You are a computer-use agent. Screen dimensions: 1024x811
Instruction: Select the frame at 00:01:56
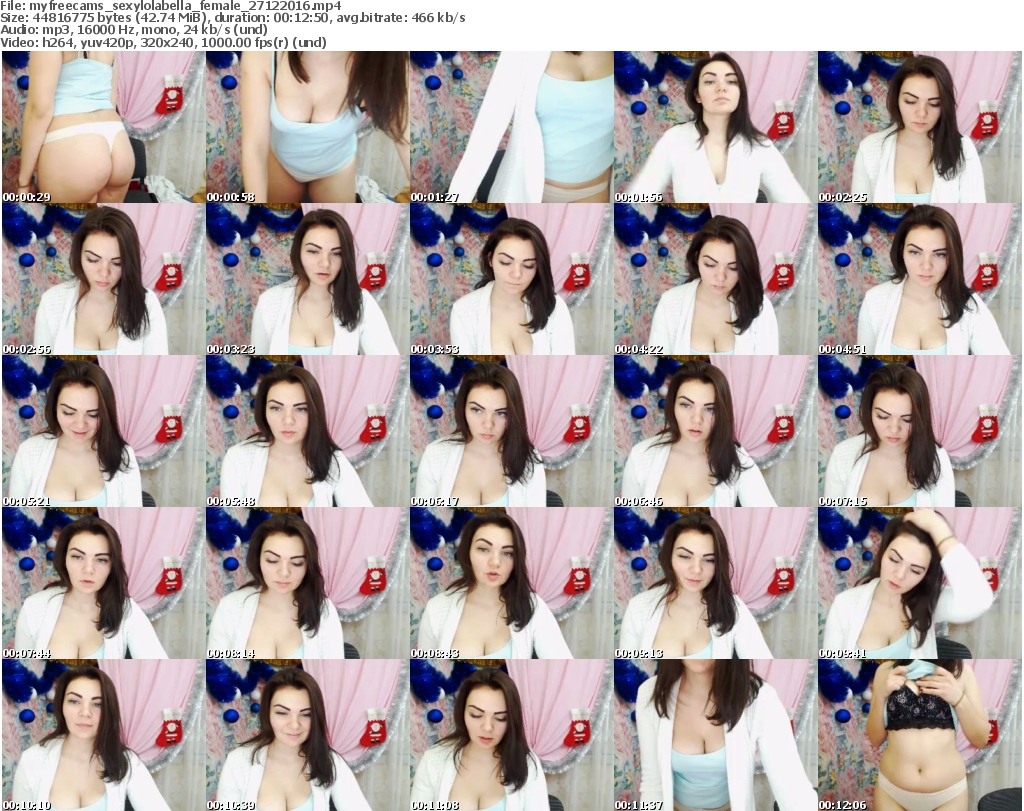tap(714, 127)
